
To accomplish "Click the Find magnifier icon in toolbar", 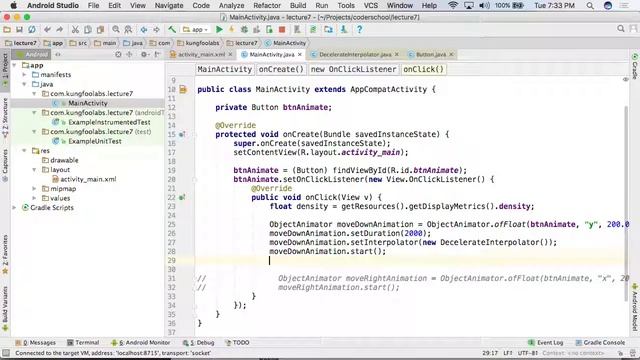I will point(116,29).
